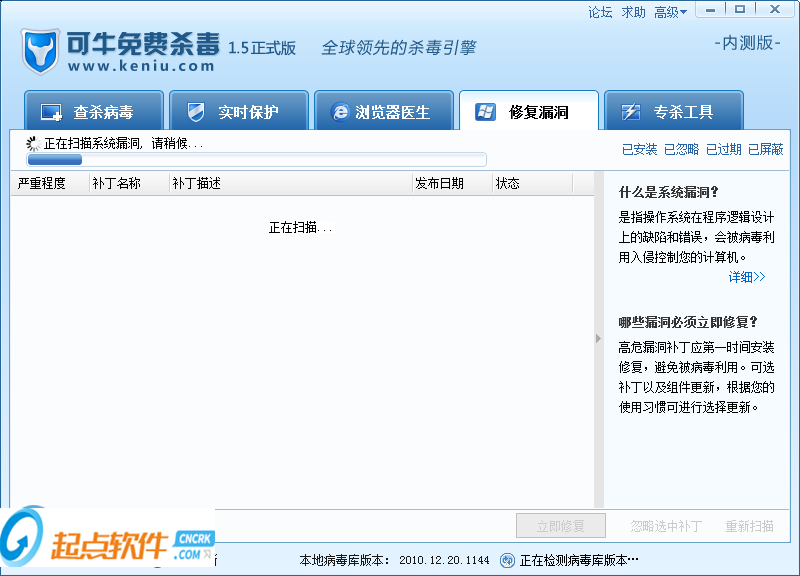The image size is (800, 576).
Task: Open the 浏览器医生 tab
Action: [x=384, y=110]
